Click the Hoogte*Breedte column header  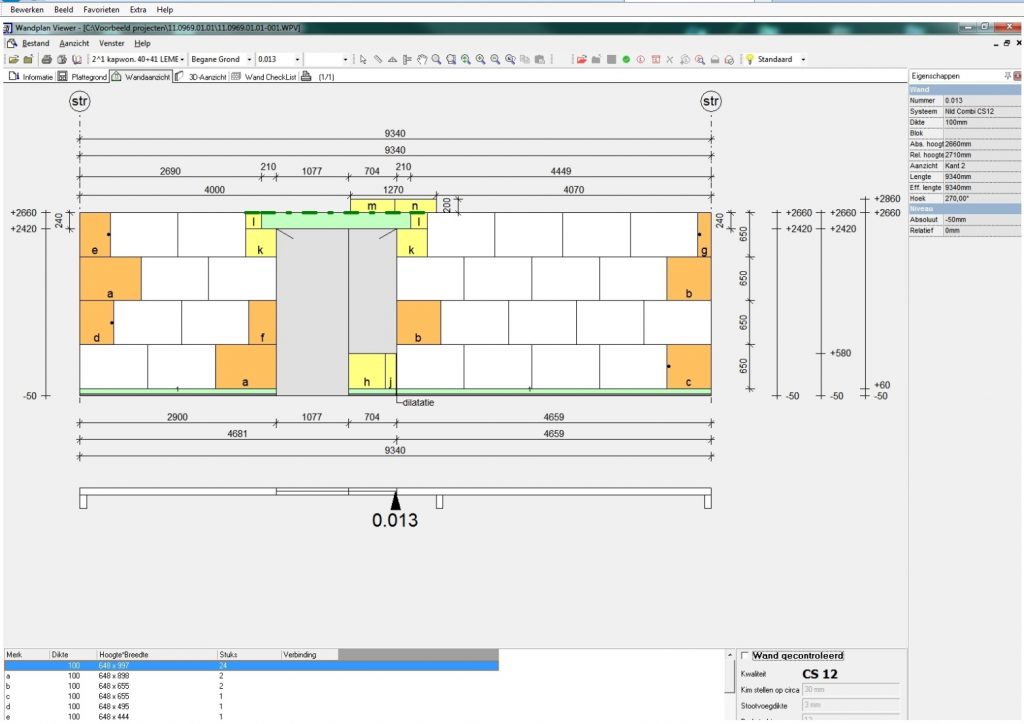(157, 654)
